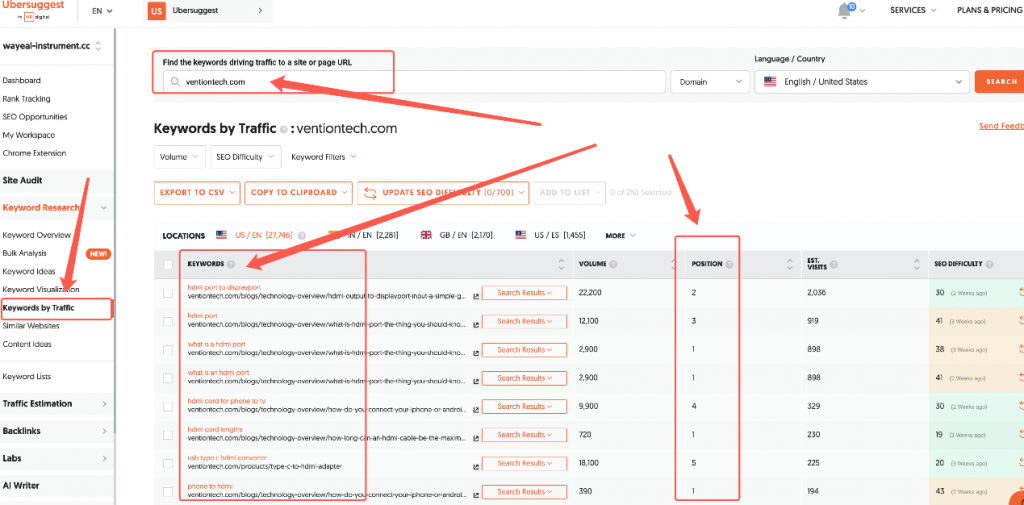Click the search magnifier icon in URL field
Viewport: 1024px width, 505px height.
click(x=174, y=82)
